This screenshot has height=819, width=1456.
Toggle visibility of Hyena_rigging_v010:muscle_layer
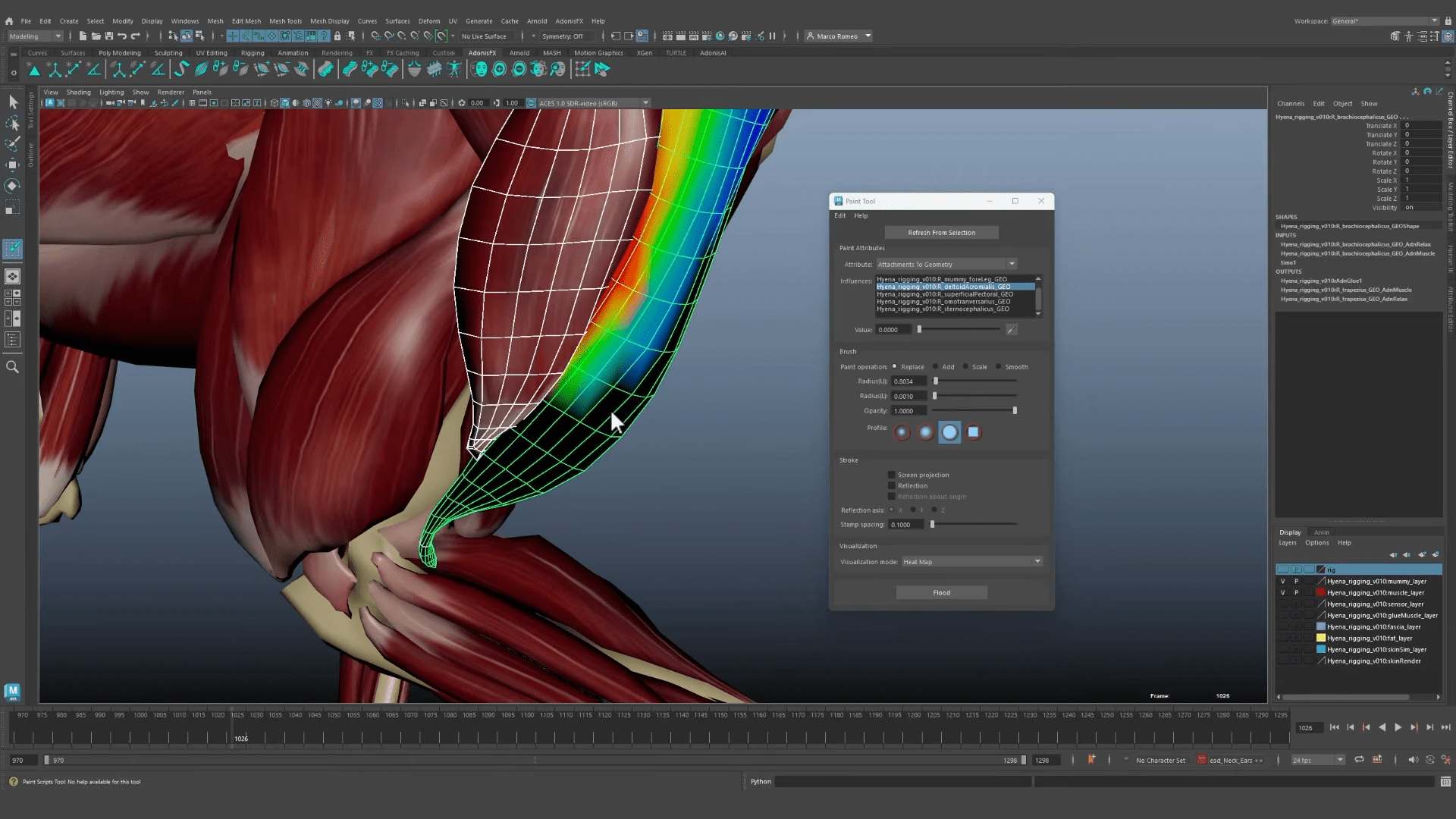[1283, 592]
